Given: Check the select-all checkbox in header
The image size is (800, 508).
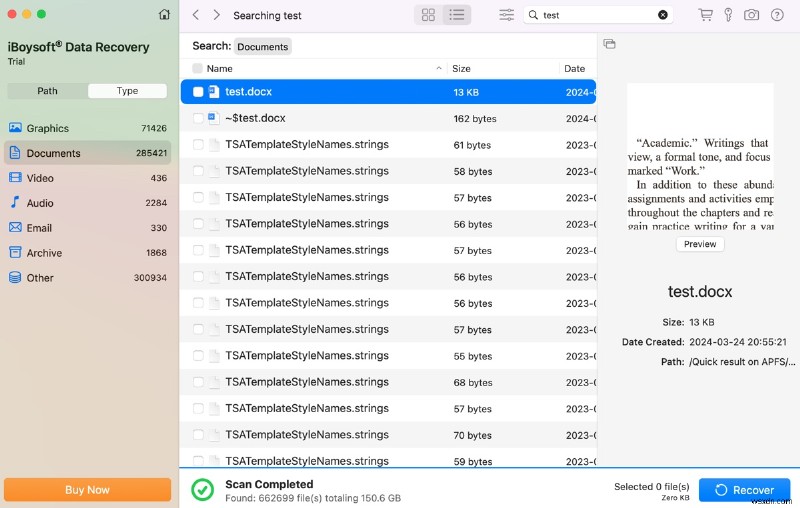Looking at the screenshot, I should [x=197, y=68].
